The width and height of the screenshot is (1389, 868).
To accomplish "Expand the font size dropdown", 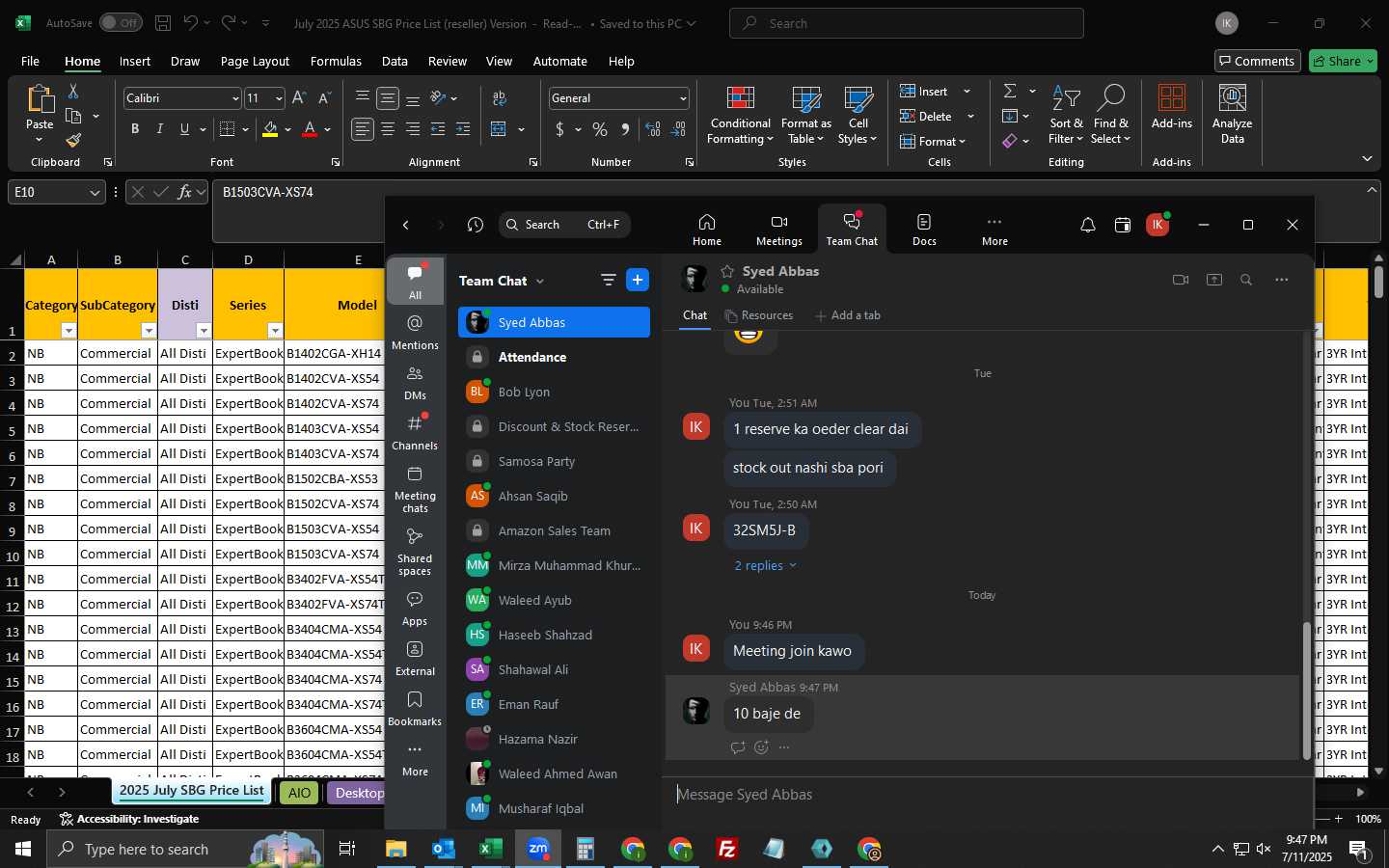I will pos(279,98).
